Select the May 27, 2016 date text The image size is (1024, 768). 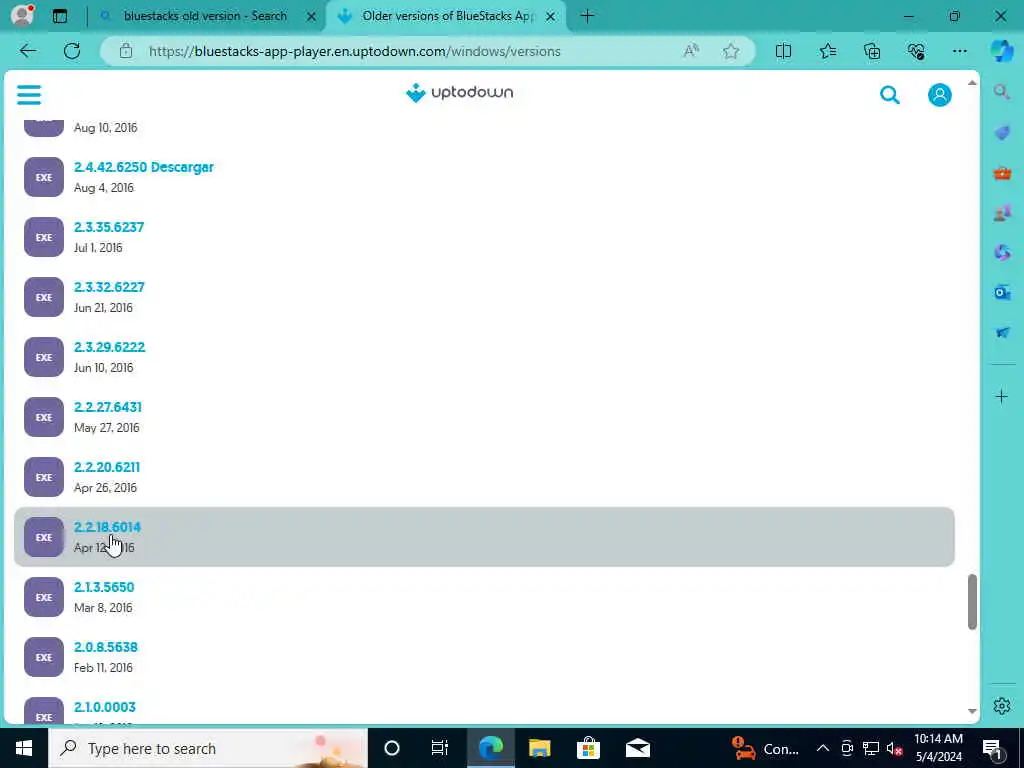[106, 428]
